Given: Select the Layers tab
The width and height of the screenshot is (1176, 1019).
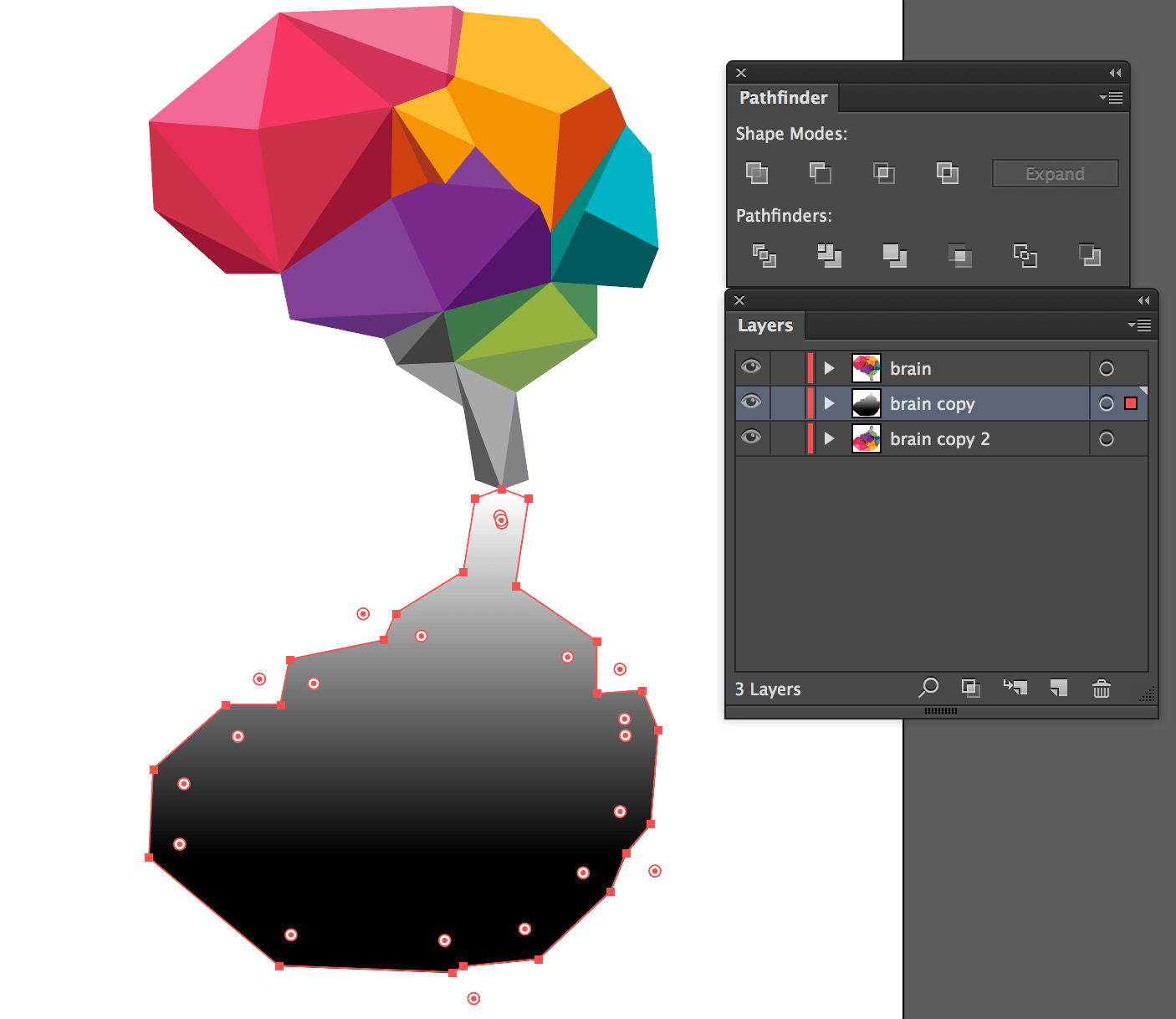Looking at the screenshot, I should (x=765, y=325).
